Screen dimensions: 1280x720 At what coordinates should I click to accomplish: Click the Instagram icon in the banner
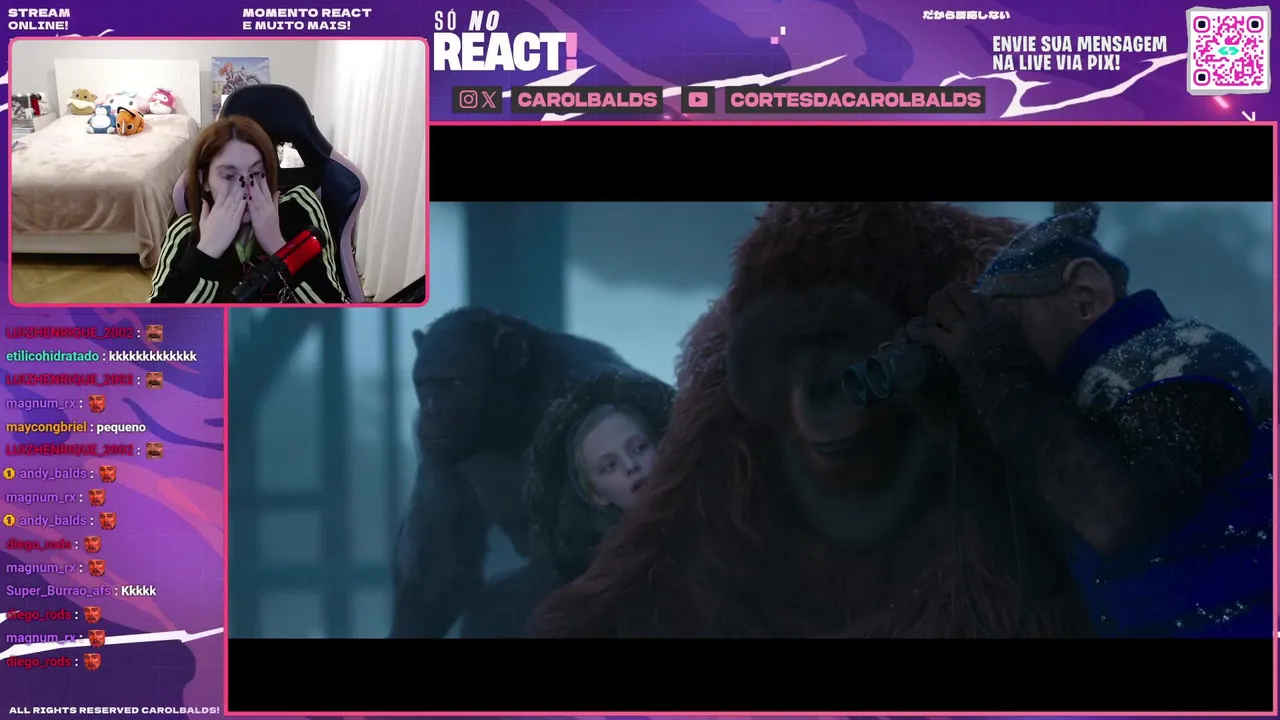click(x=468, y=99)
